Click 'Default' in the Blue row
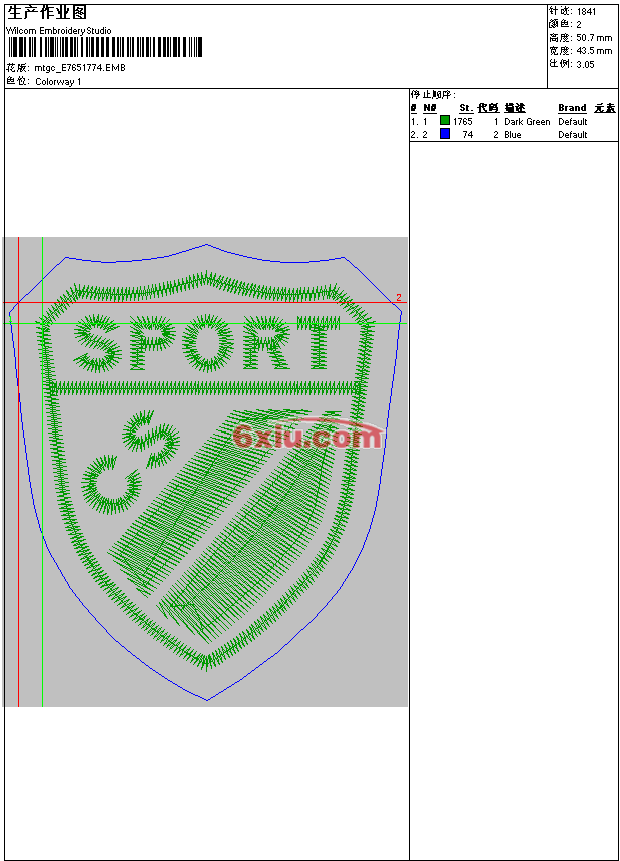This screenshot has height=861, width=620. pos(573,135)
